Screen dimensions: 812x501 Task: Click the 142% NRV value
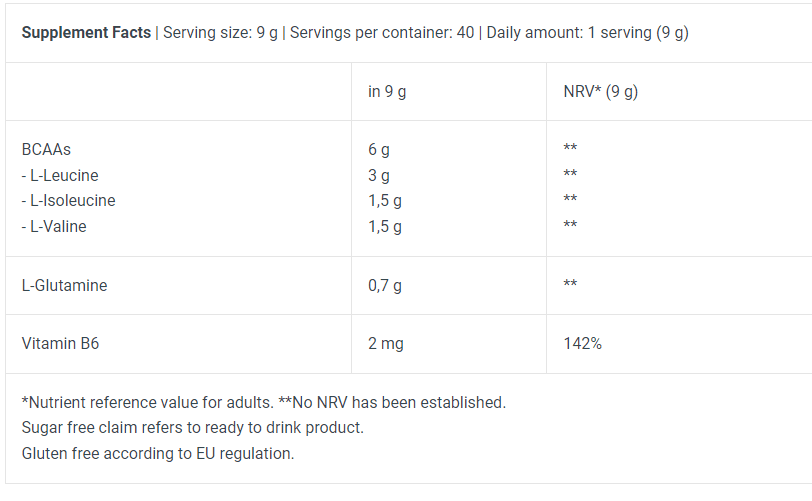pos(582,343)
